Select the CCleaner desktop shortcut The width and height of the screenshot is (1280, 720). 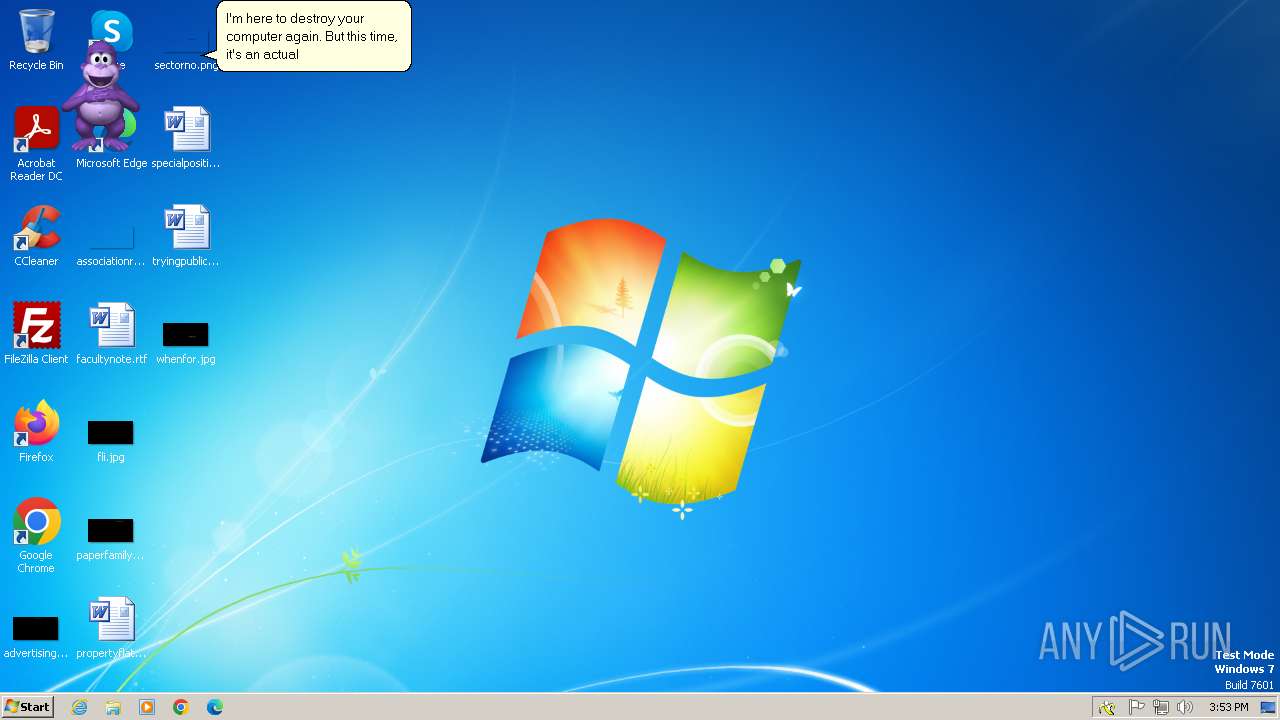pyautogui.click(x=36, y=236)
